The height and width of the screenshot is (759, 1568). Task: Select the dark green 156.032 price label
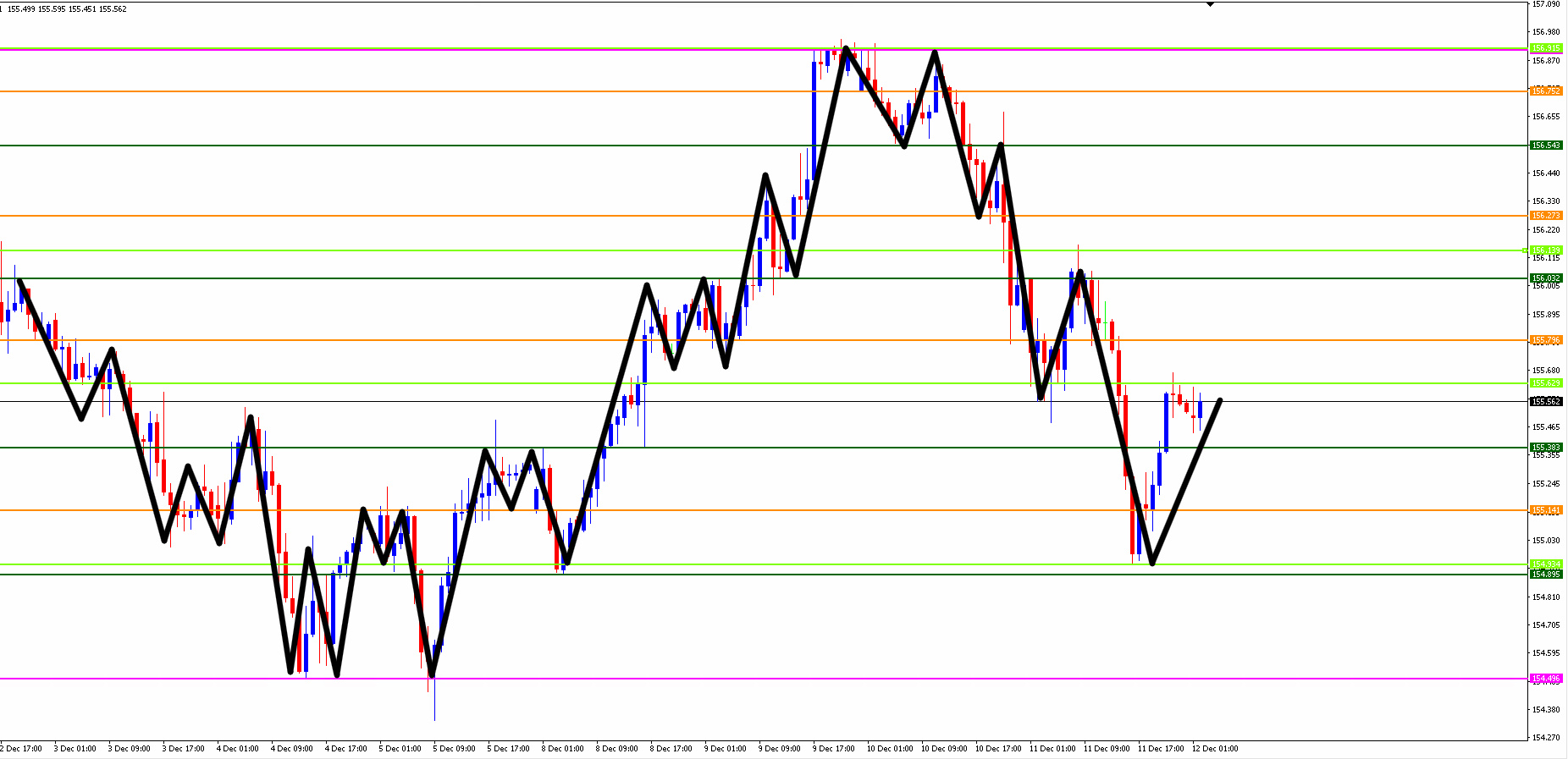click(1546, 278)
